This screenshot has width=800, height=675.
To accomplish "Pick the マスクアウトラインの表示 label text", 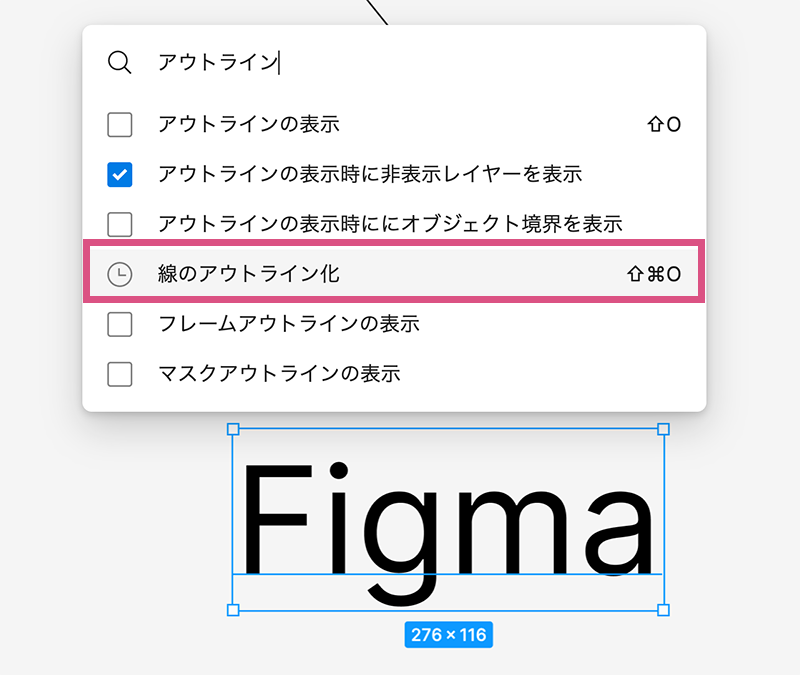I will pos(279,374).
